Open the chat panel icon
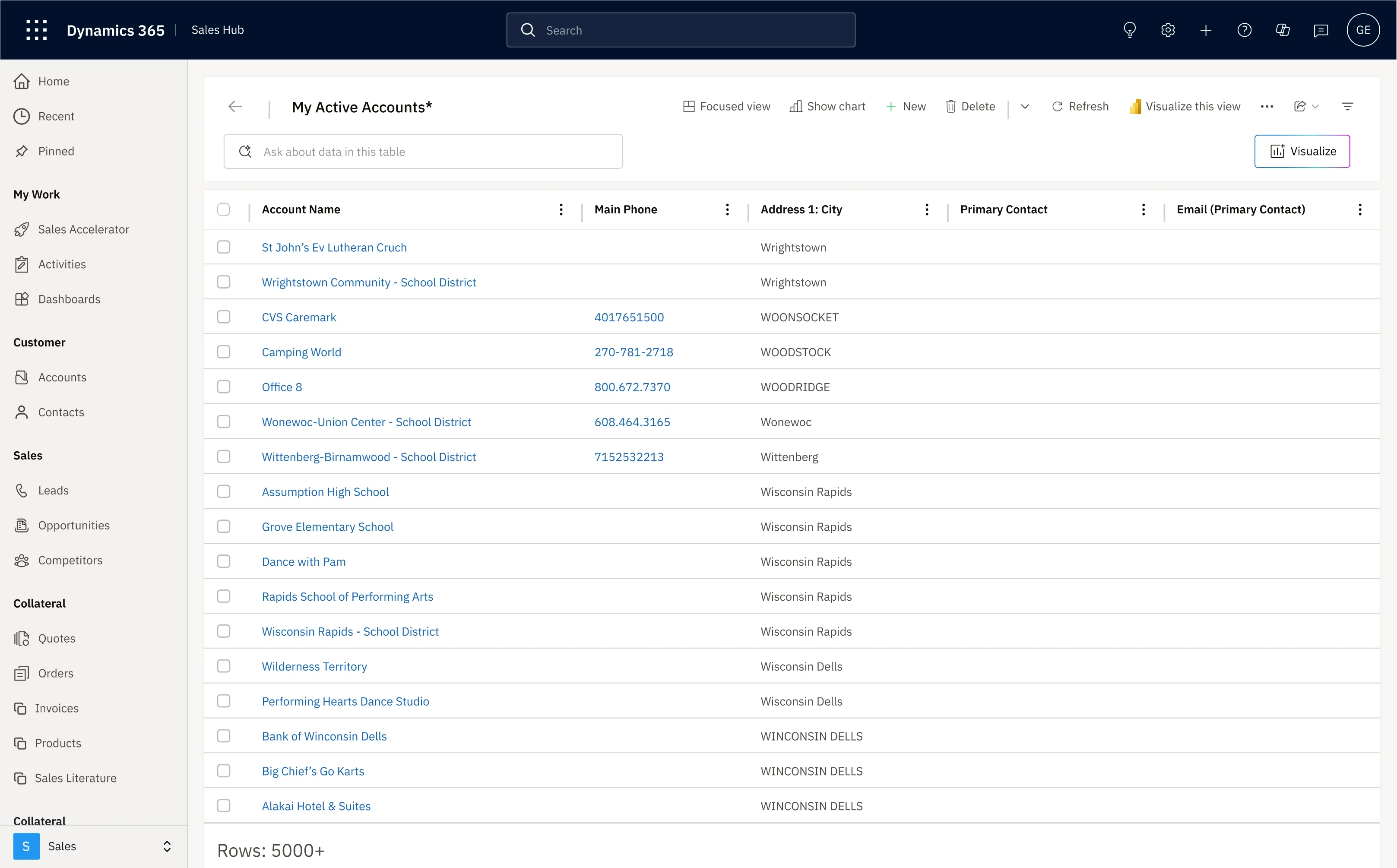Image resolution: width=1397 pixels, height=868 pixels. pos(1321,30)
